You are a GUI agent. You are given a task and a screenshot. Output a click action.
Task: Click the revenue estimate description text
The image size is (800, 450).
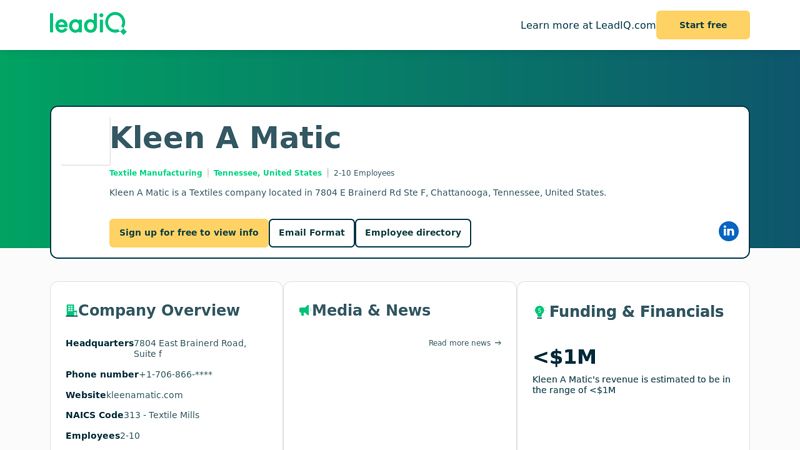tap(631, 385)
